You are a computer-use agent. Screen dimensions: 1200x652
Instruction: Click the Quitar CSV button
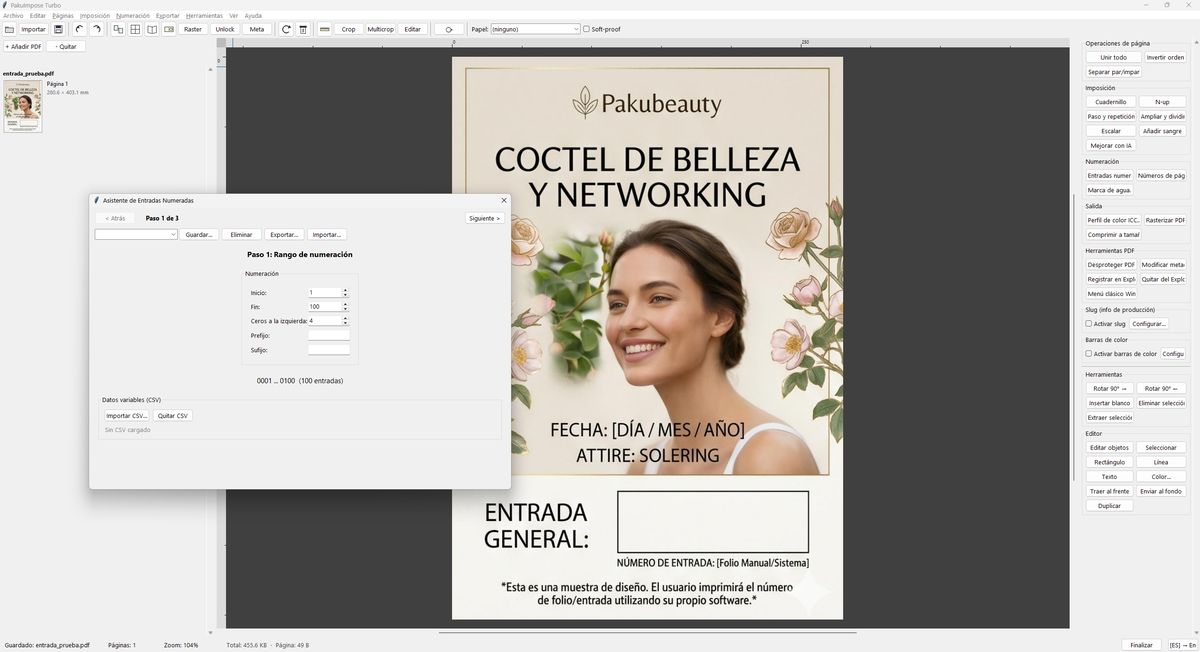pos(173,415)
